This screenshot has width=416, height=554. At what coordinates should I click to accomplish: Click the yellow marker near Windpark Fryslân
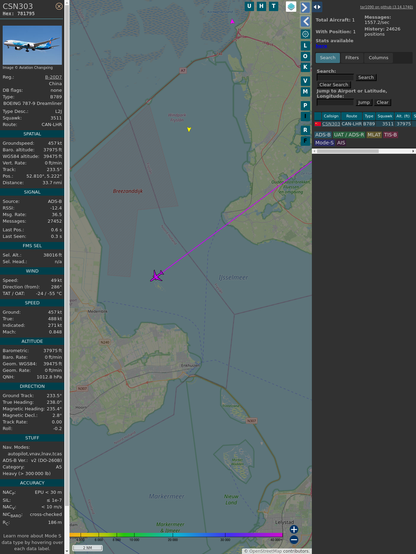(189, 129)
